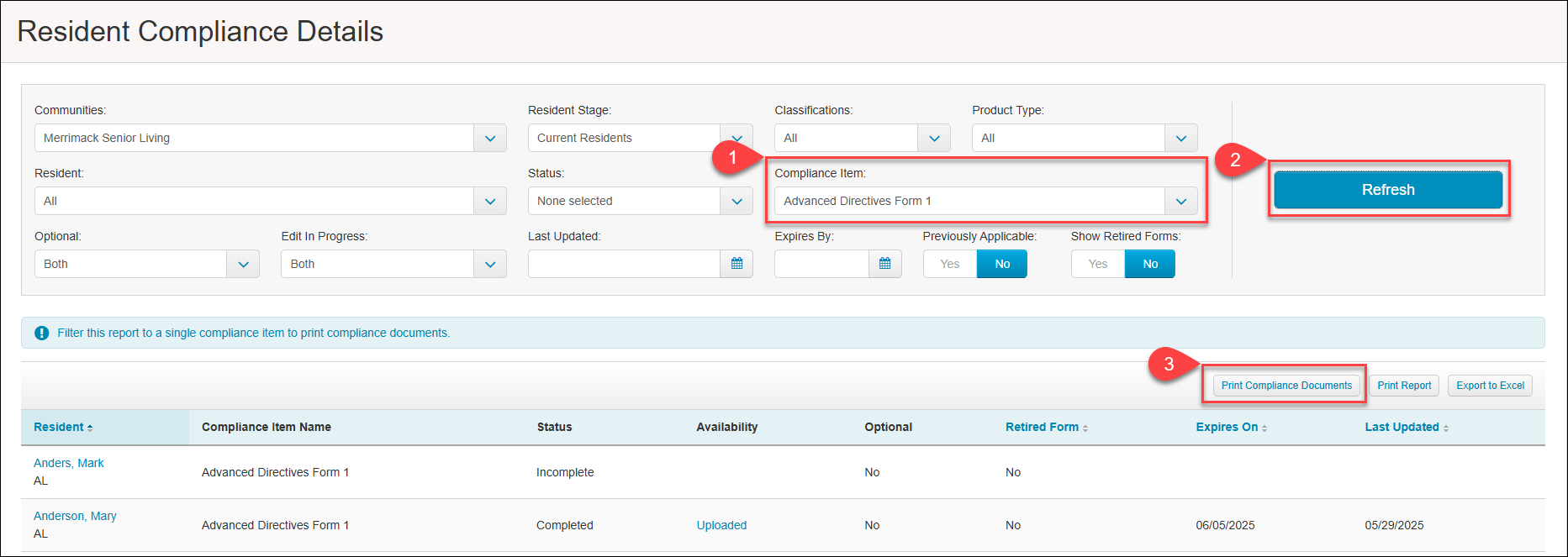Set Previously Applicable to No
This screenshot has width=1568, height=557.
1002,264
